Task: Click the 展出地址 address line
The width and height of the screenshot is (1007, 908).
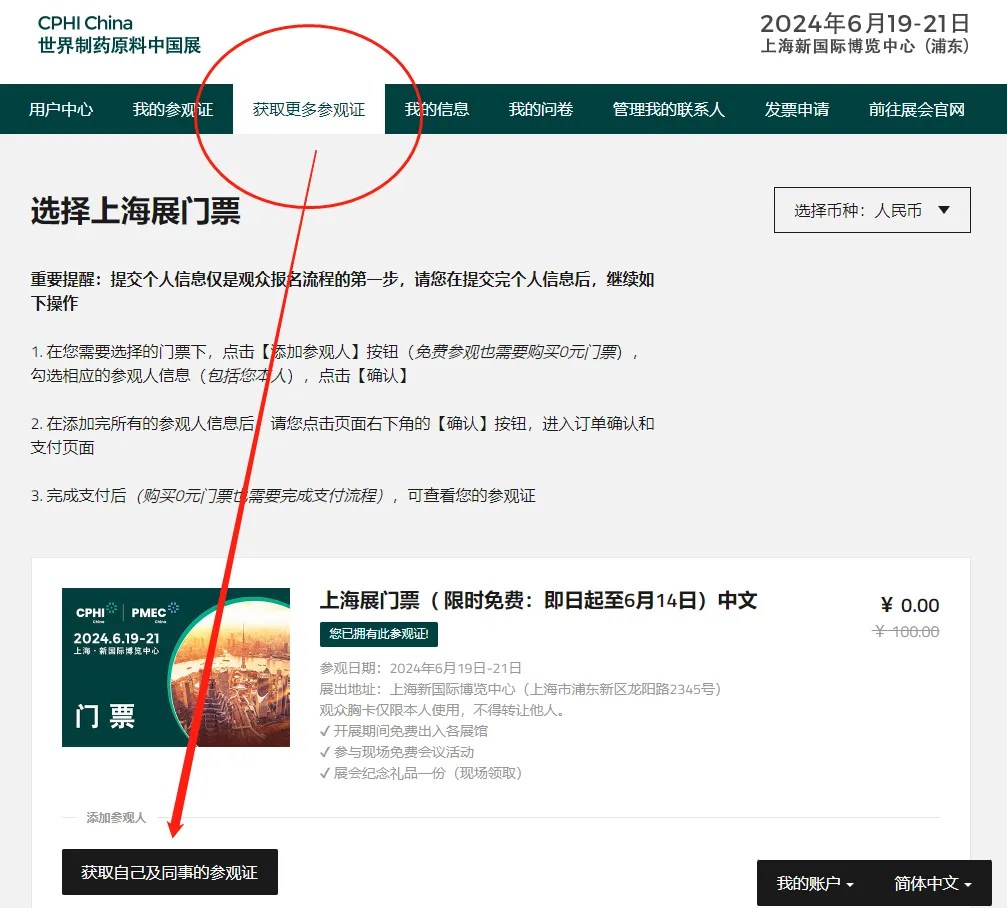Action: point(521,689)
